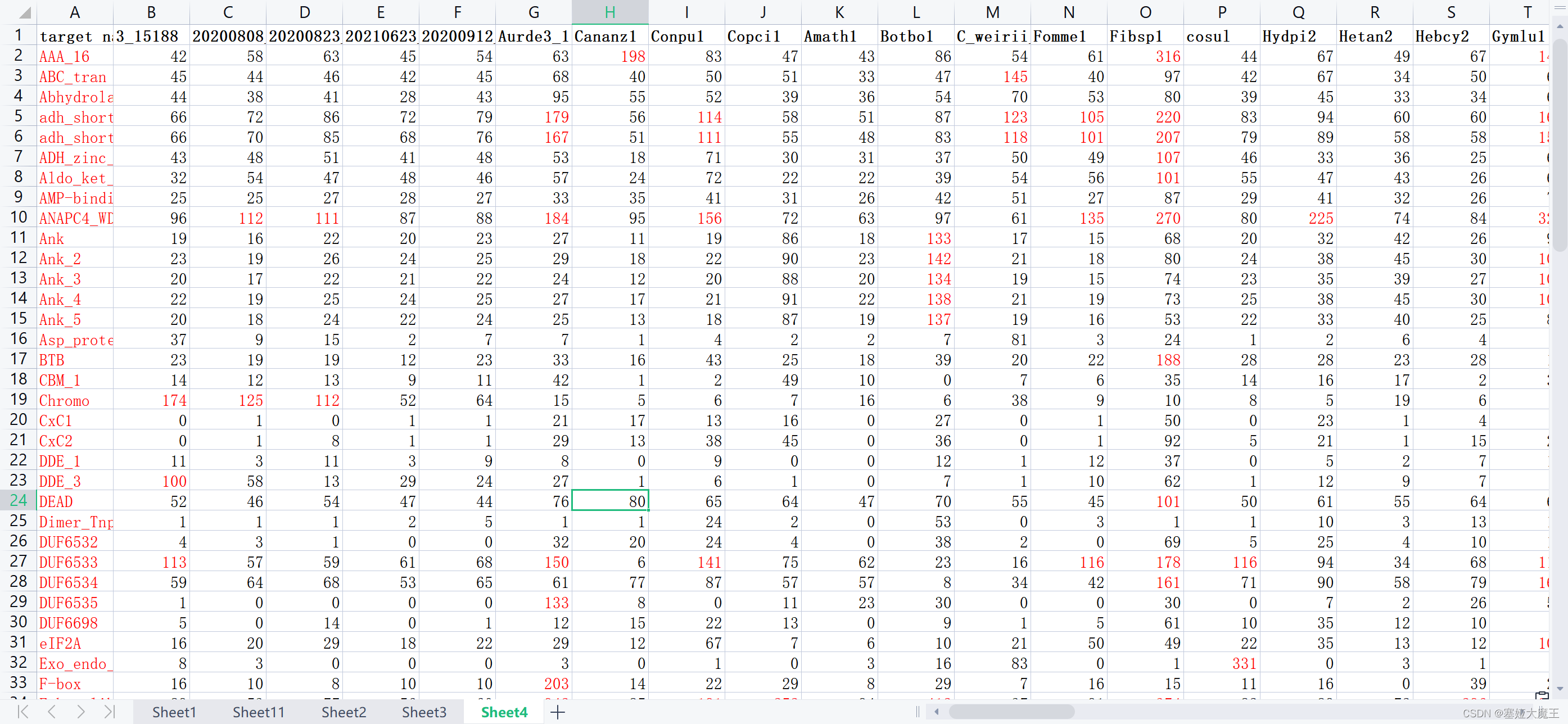Click the left arrow on the horizontal scrollbar
The image size is (1568, 724).
pyautogui.click(x=937, y=711)
